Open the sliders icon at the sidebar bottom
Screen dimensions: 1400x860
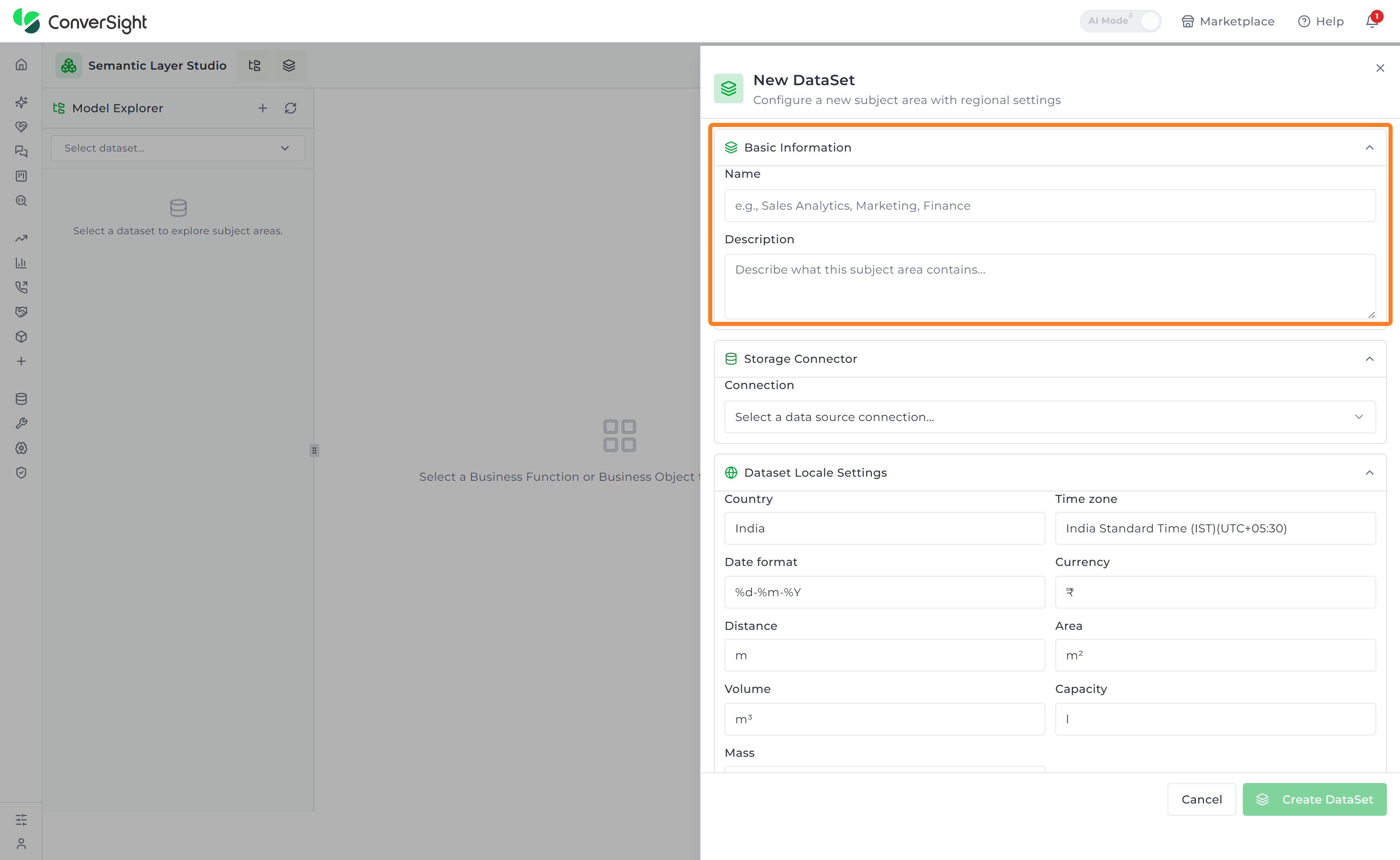coord(21,819)
